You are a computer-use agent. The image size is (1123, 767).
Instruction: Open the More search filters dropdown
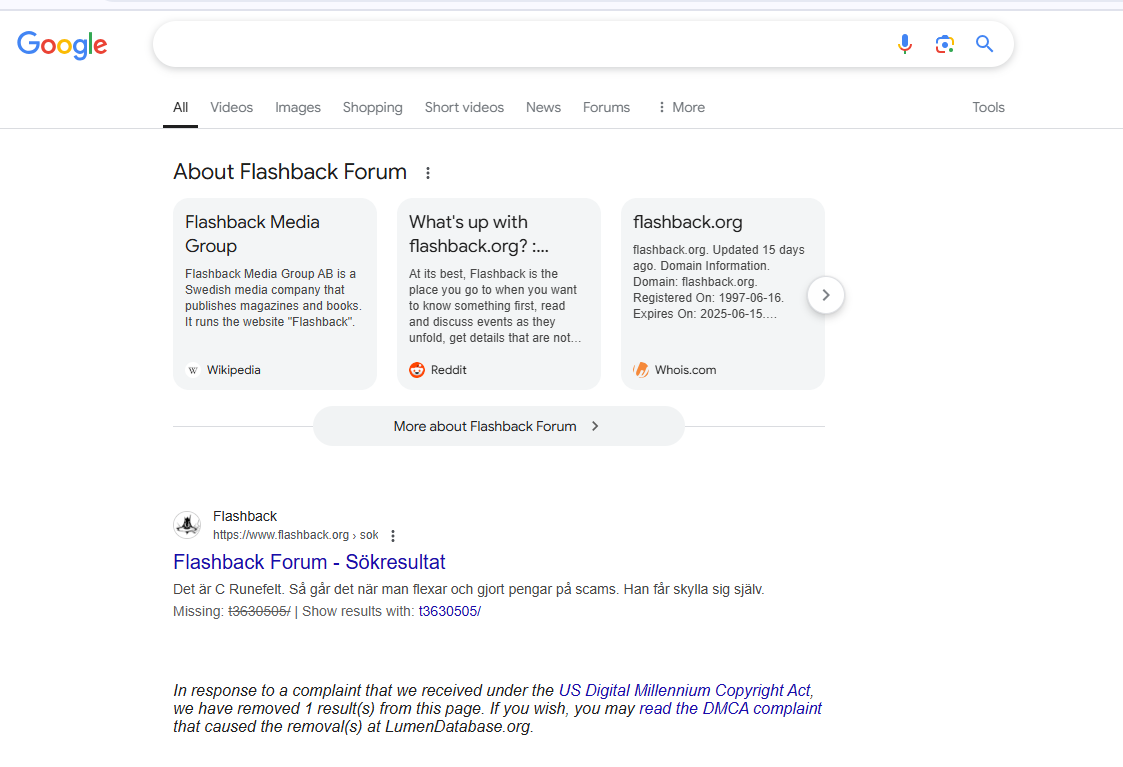(x=680, y=107)
